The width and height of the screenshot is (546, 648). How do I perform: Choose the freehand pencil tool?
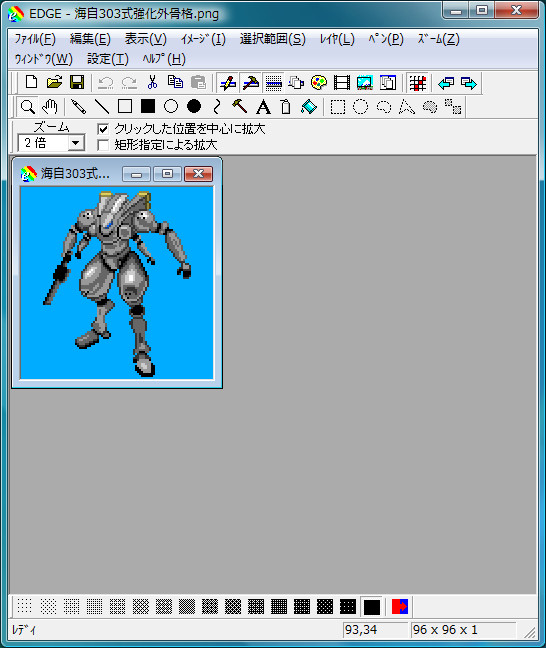pos(79,107)
